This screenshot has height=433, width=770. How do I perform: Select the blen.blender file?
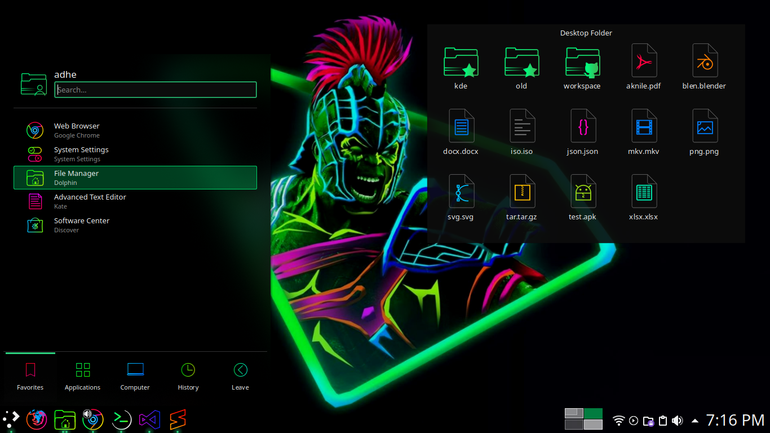tap(704, 67)
